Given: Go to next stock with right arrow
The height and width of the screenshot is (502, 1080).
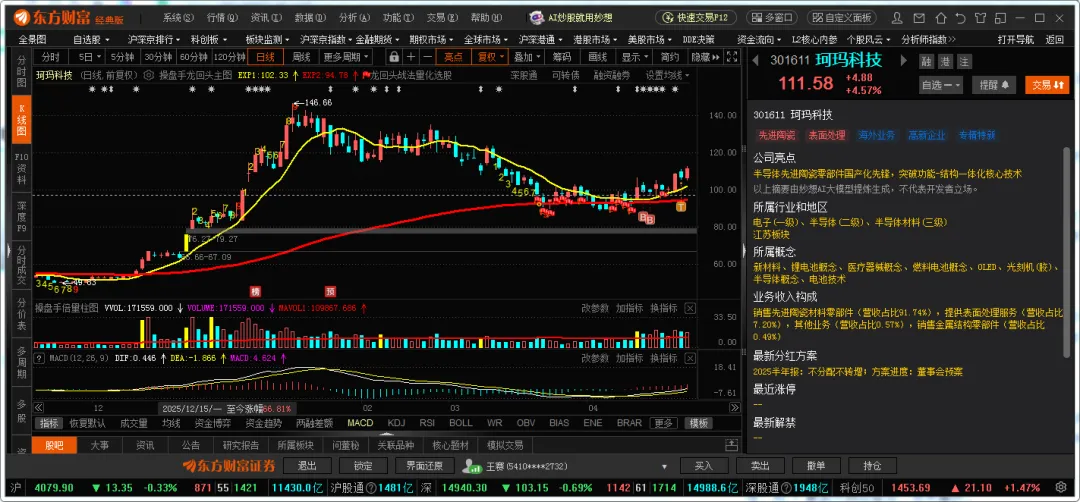Looking at the screenshot, I should [x=904, y=61].
